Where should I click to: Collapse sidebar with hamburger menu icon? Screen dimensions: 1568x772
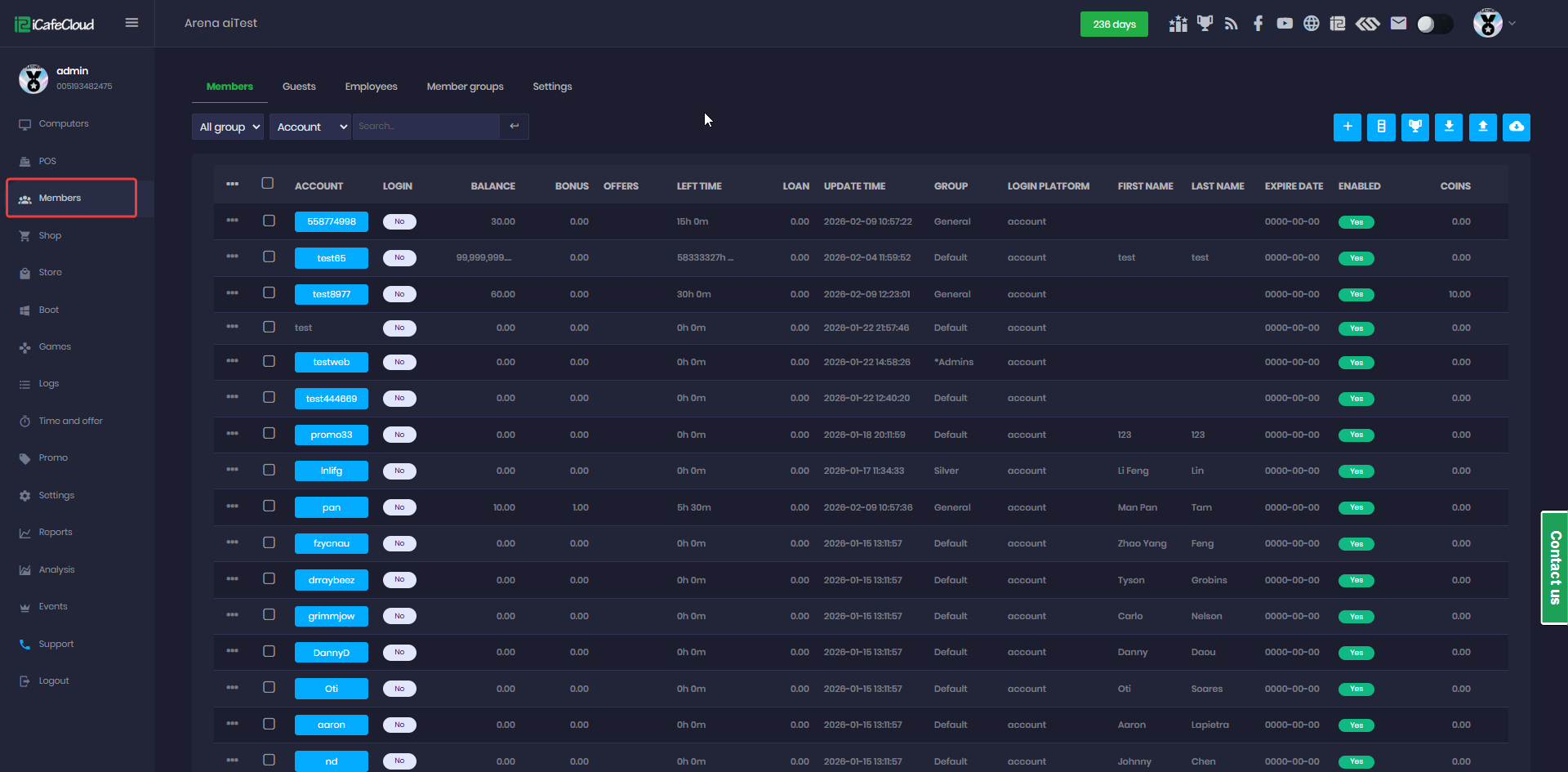pos(131,23)
